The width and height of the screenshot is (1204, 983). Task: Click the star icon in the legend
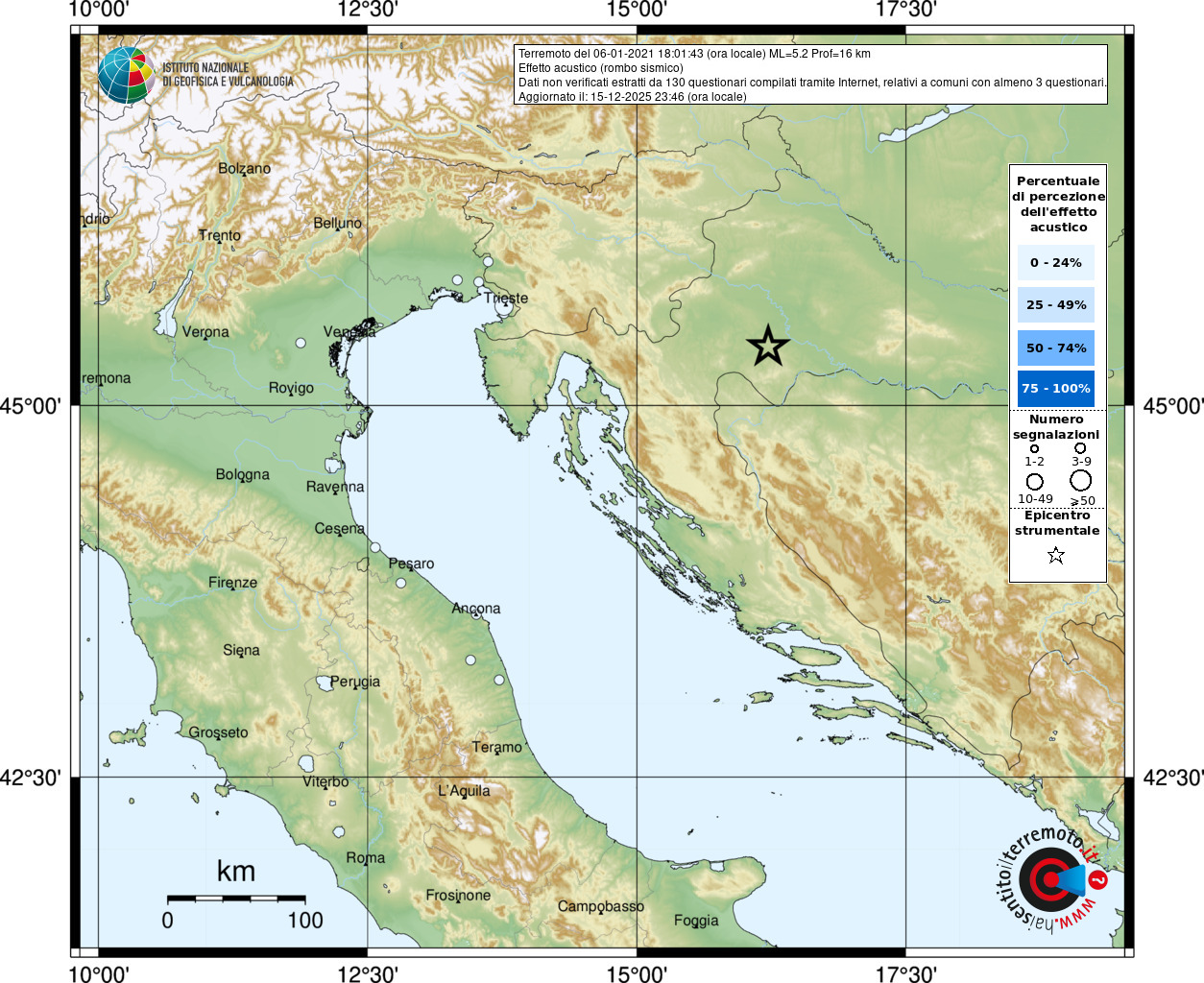pyautogui.click(x=1056, y=555)
